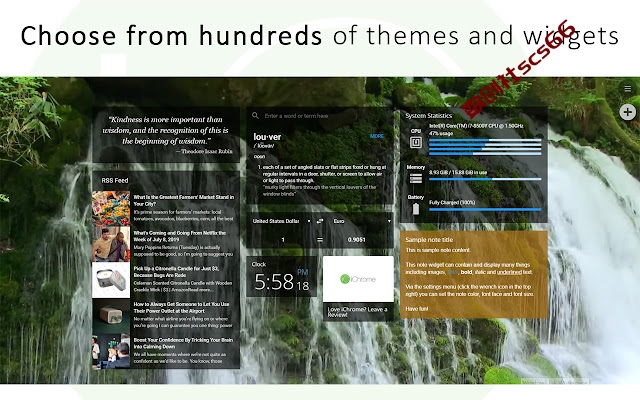Click the iChrome logo image
This screenshot has height=400, width=640.
pos(358,279)
